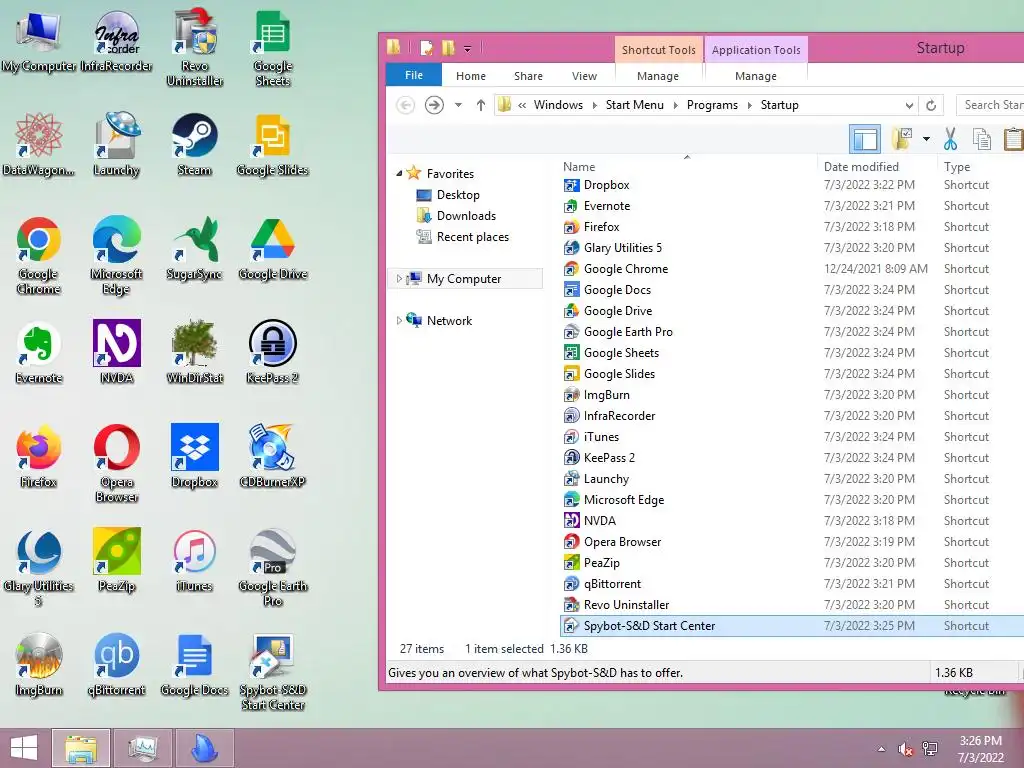Select NVDA desktop shortcut
This screenshot has height=768, width=1024.
click(116, 353)
